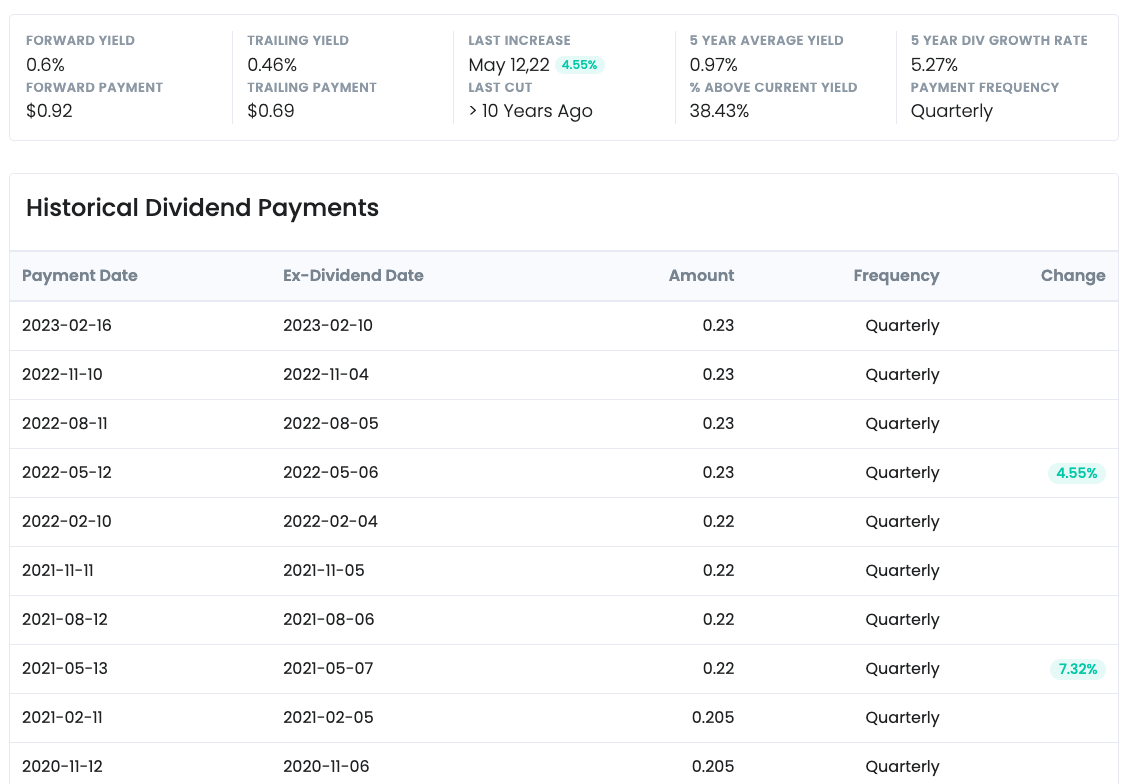
Task: Sort by Ex-Dividend Date column header
Action: [x=353, y=276]
